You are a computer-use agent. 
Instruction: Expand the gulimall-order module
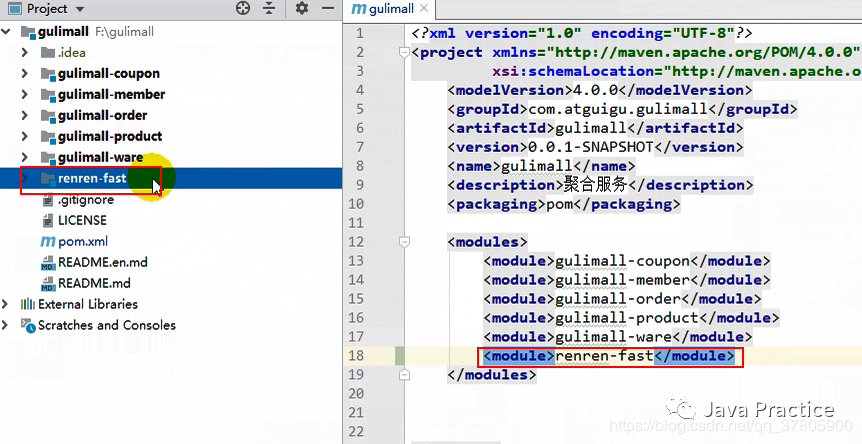tap(24, 115)
